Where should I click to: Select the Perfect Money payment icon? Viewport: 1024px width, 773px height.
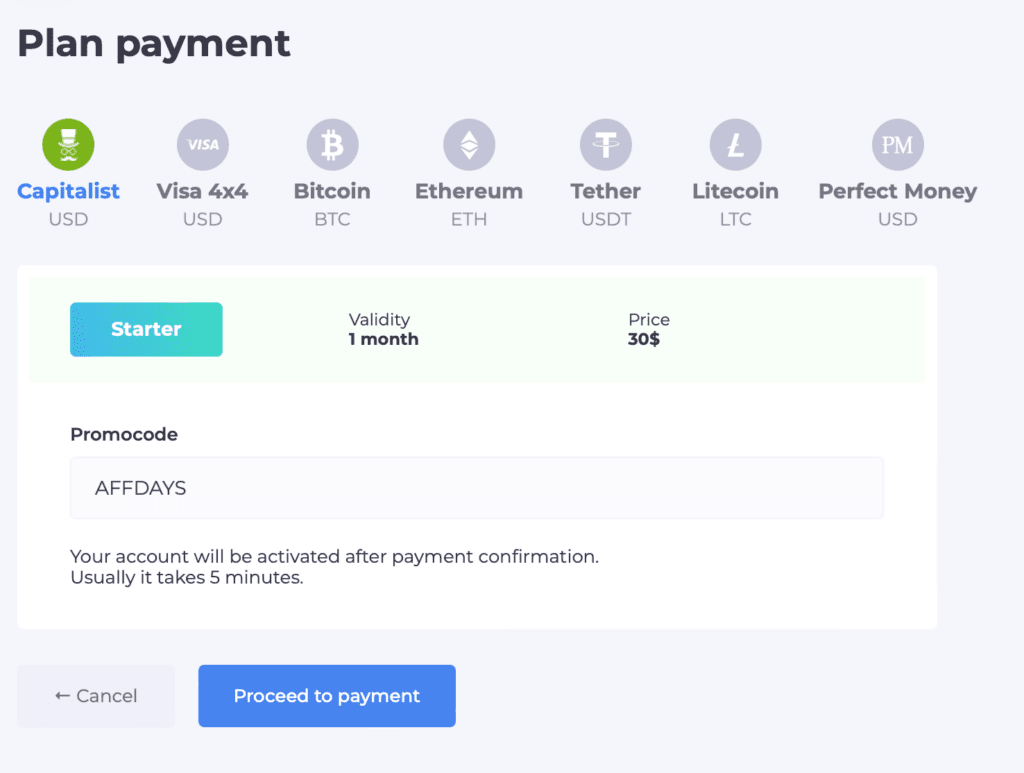pyautogui.click(x=897, y=143)
